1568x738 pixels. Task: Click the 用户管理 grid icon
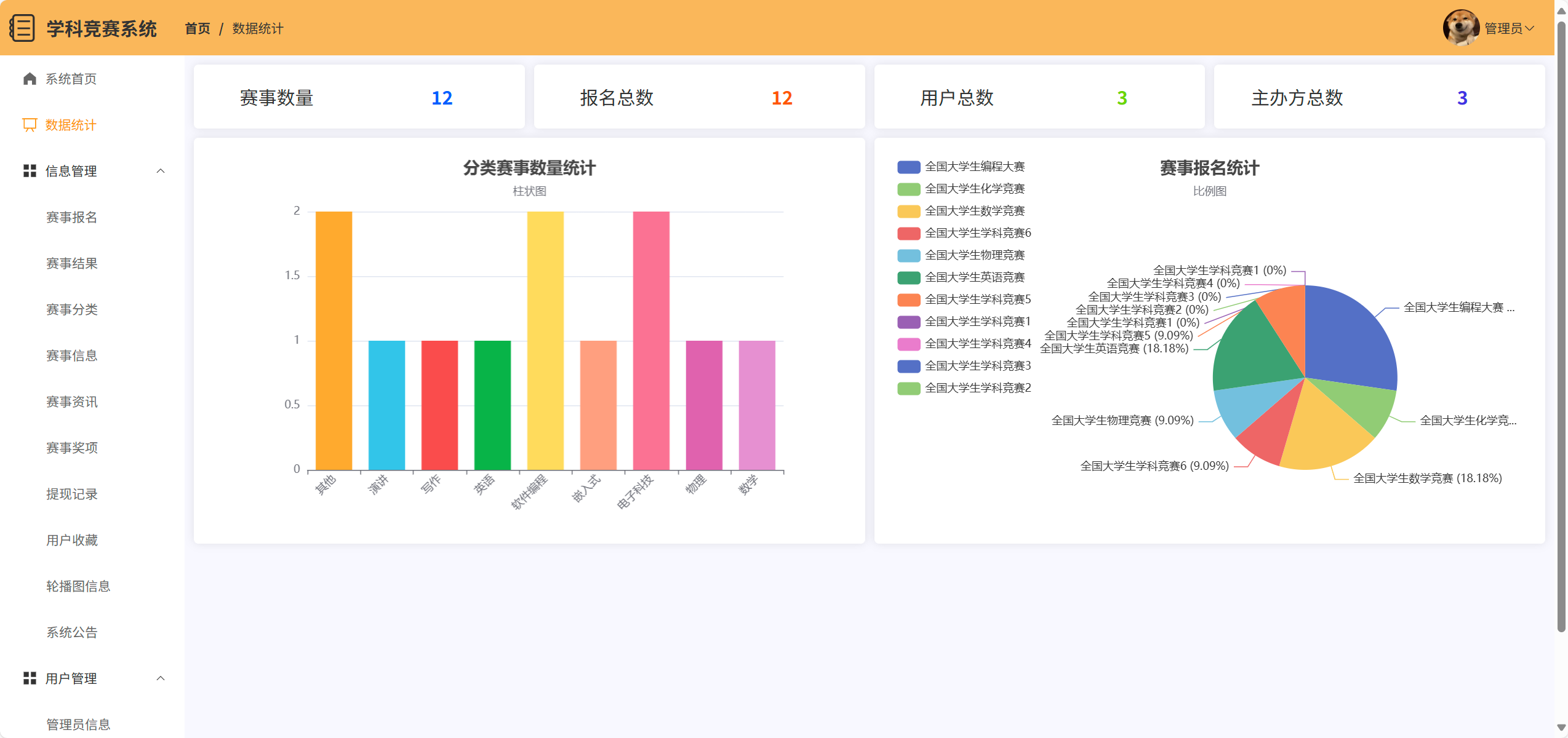30,678
